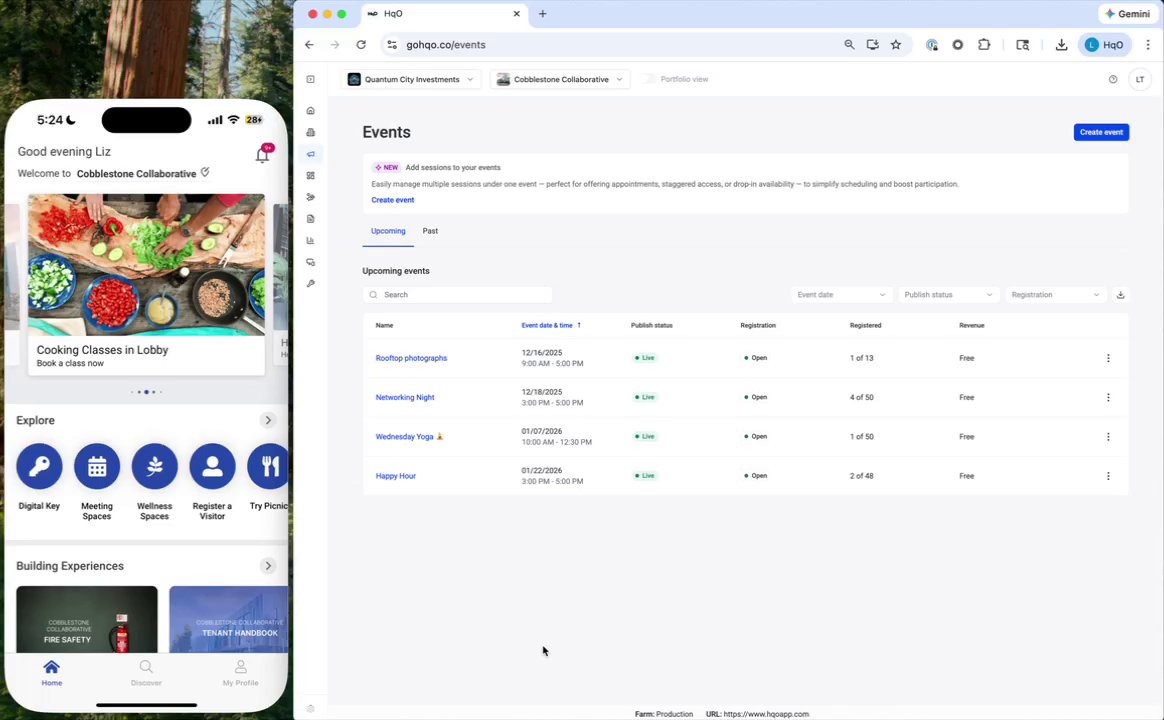Click the blue Create event button
This screenshot has height=720, width=1164.
point(1101,132)
